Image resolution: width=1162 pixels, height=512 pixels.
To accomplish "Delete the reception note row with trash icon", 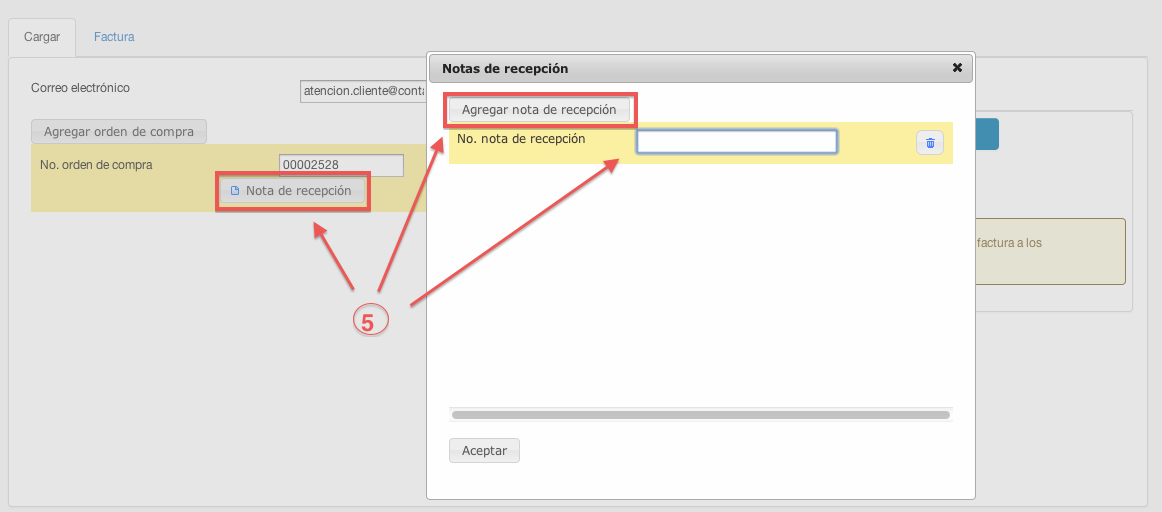I will 929,143.
